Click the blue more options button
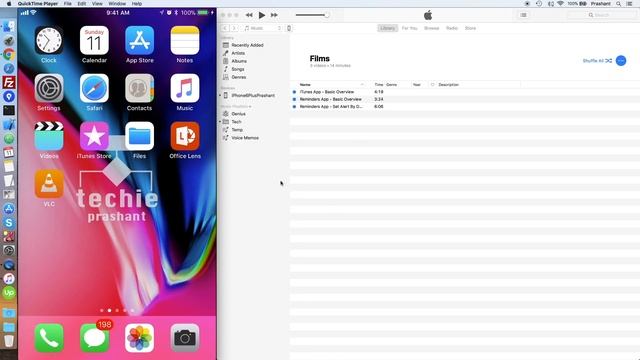The image size is (640, 360). coord(621,61)
